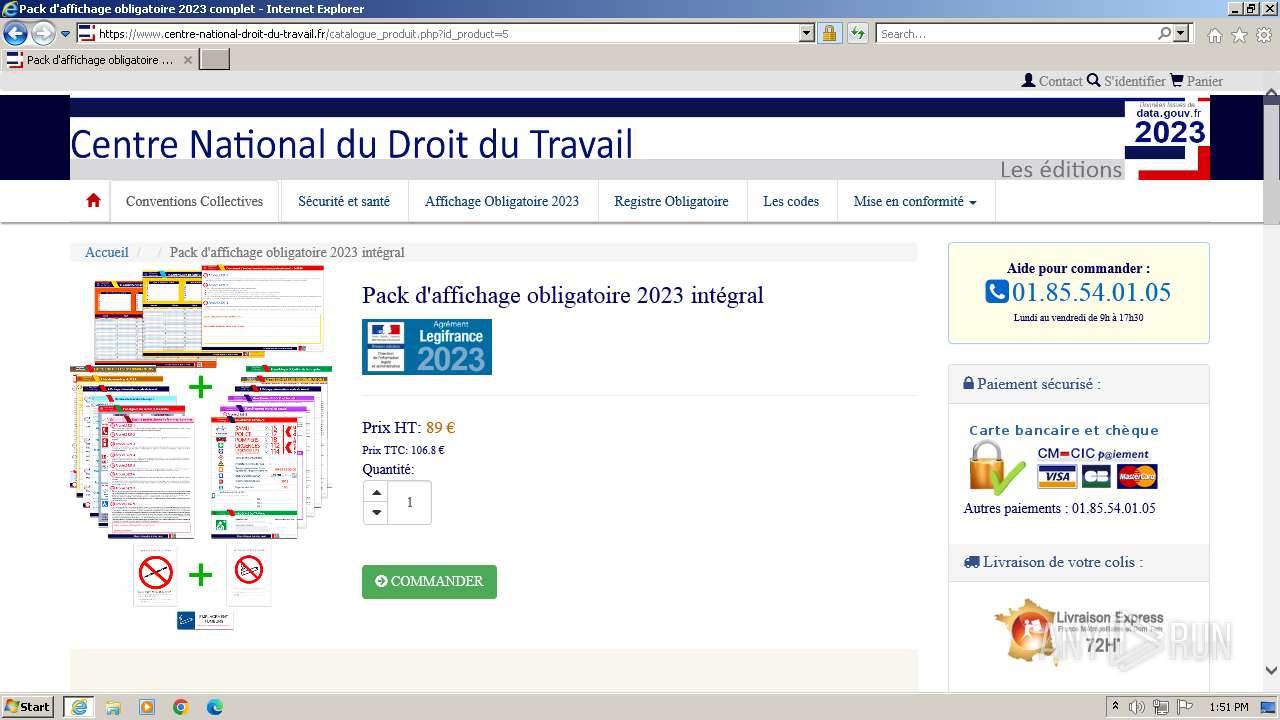Open File Explorer taskbar icon
The image size is (1280, 720).
pos(113,707)
